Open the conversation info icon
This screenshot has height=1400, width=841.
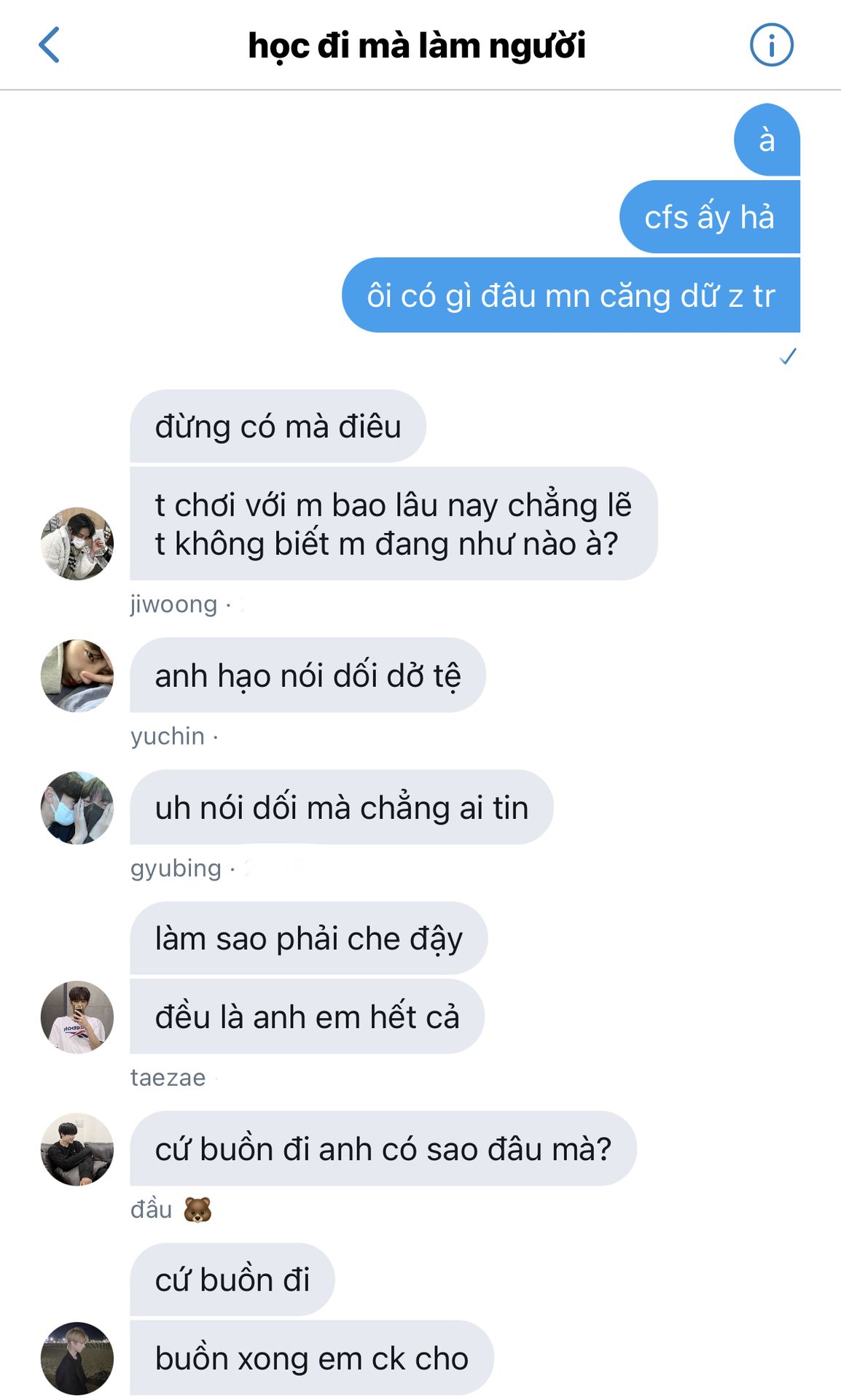click(x=771, y=45)
